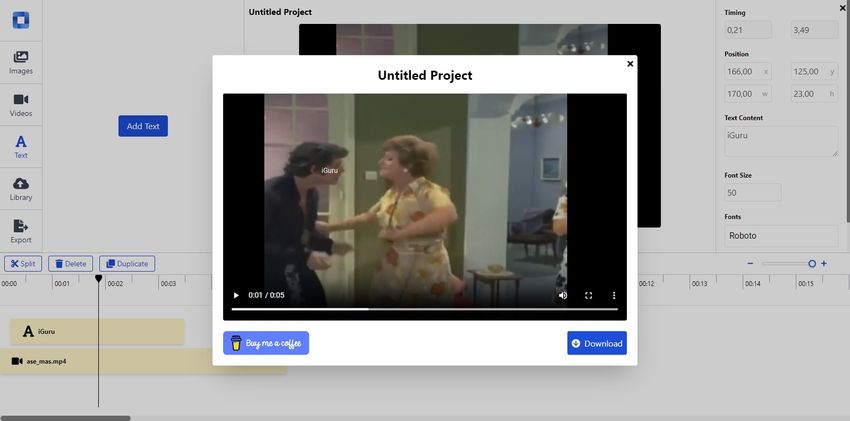850x421 pixels.
Task: Click the 00:03 mark on timeline ruler
Action: (x=168, y=283)
